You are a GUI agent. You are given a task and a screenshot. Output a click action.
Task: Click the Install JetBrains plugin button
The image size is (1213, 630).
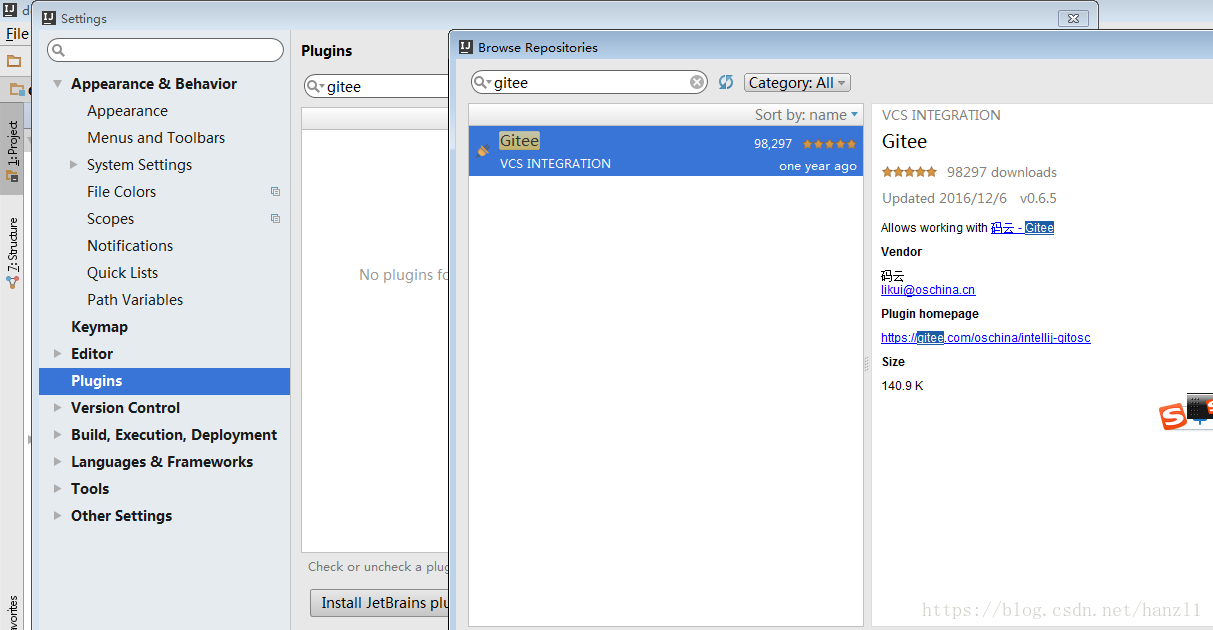(x=380, y=603)
